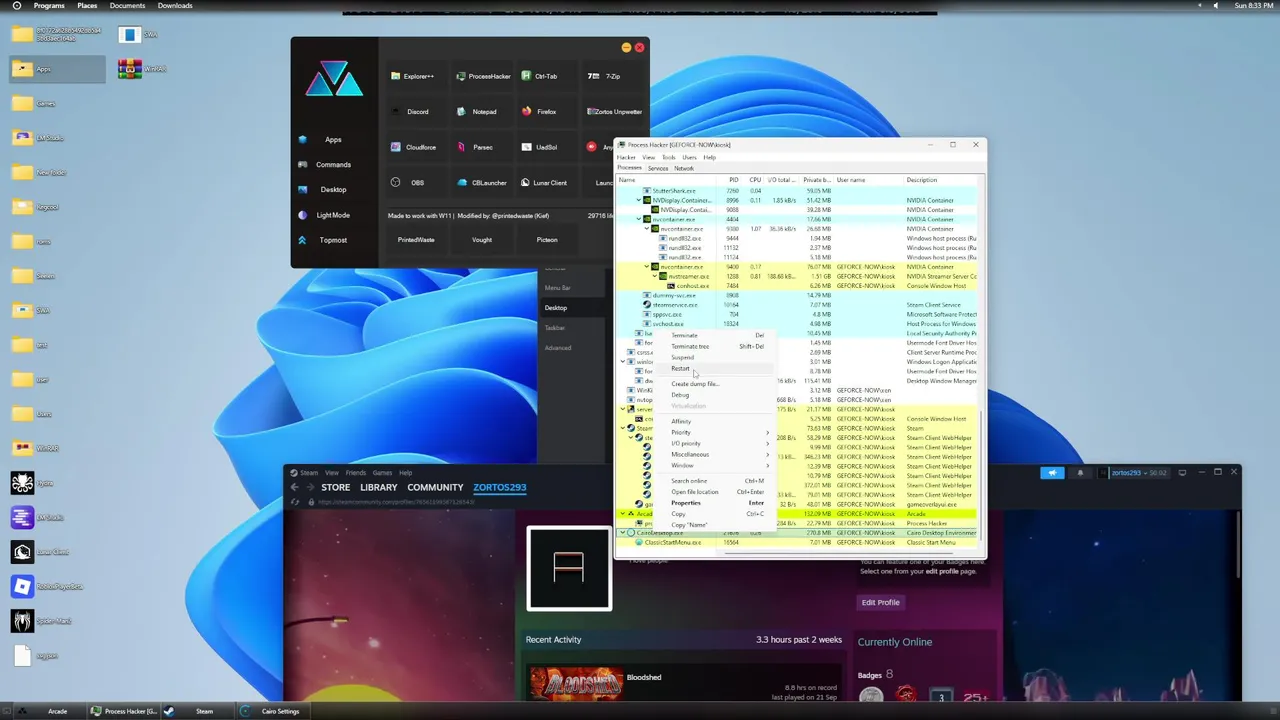Choose Terminate in the process context menu
The image size is (1280, 720).
(718, 335)
